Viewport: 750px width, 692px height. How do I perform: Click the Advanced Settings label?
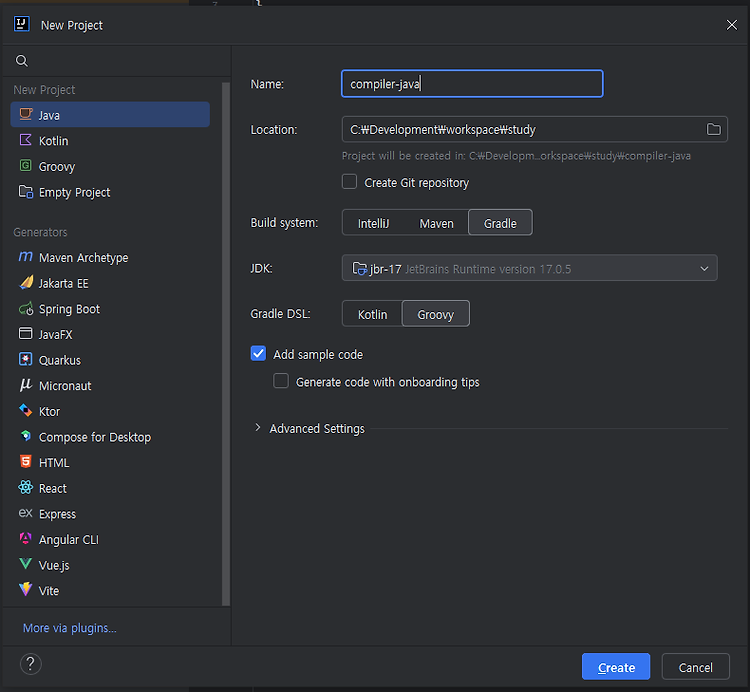[317, 428]
